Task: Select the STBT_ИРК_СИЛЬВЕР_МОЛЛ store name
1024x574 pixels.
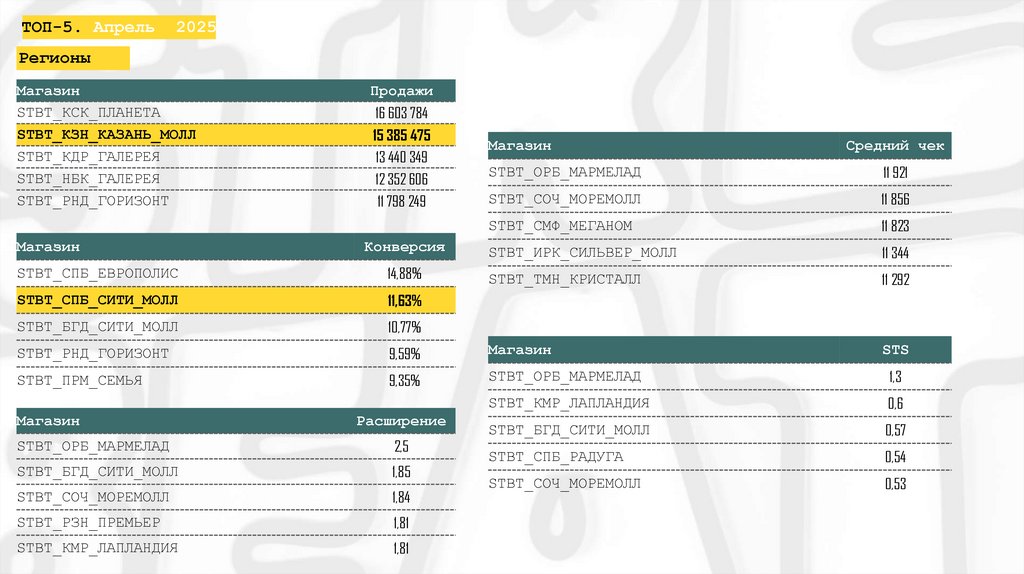Action: [582, 253]
